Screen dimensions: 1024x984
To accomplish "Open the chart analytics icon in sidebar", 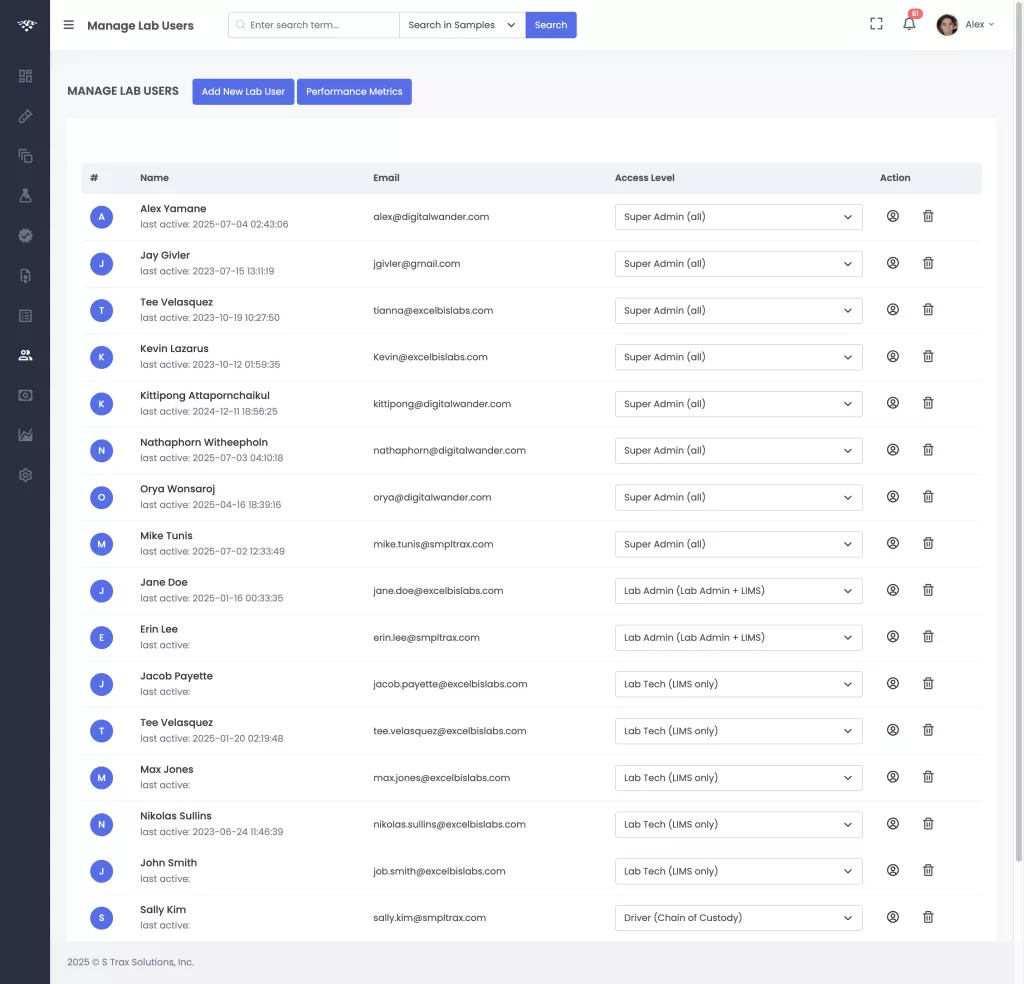I will pos(25,435).
